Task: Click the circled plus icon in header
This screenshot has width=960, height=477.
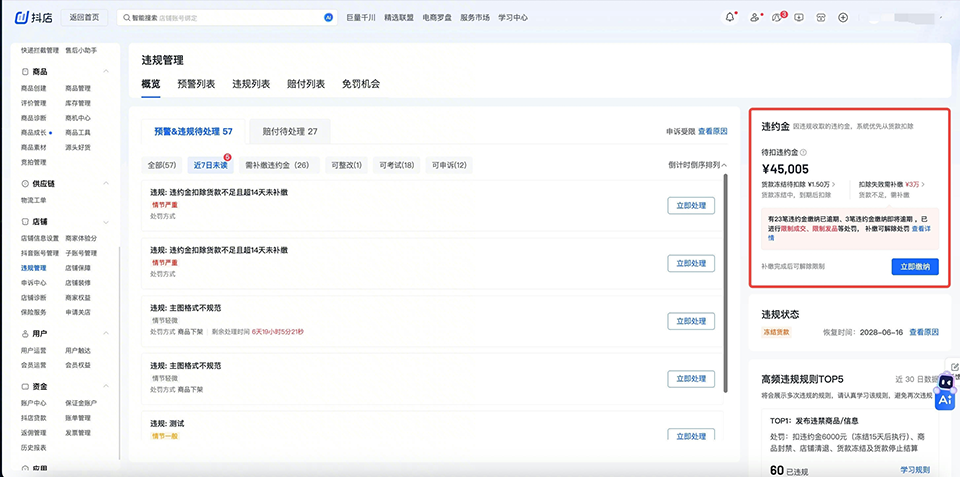Action: coord(843,17)
